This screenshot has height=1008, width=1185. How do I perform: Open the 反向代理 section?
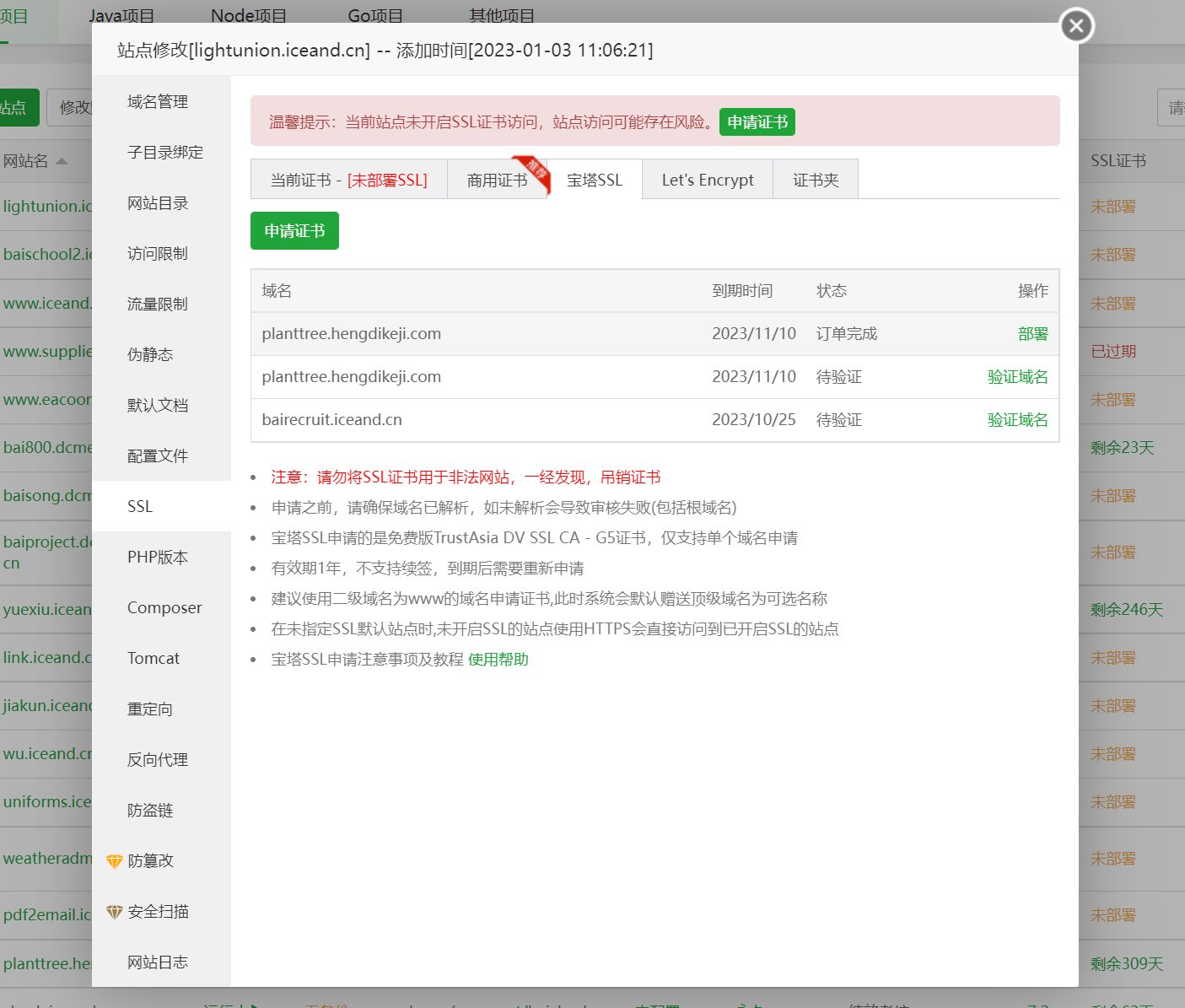(x=158, y=760)
